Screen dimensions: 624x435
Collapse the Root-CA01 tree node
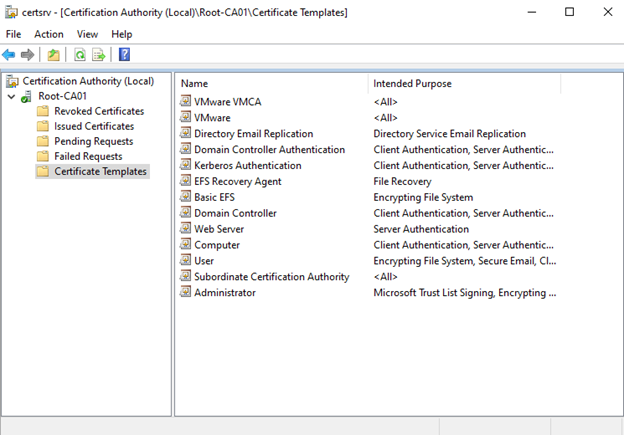pos(11,97)
